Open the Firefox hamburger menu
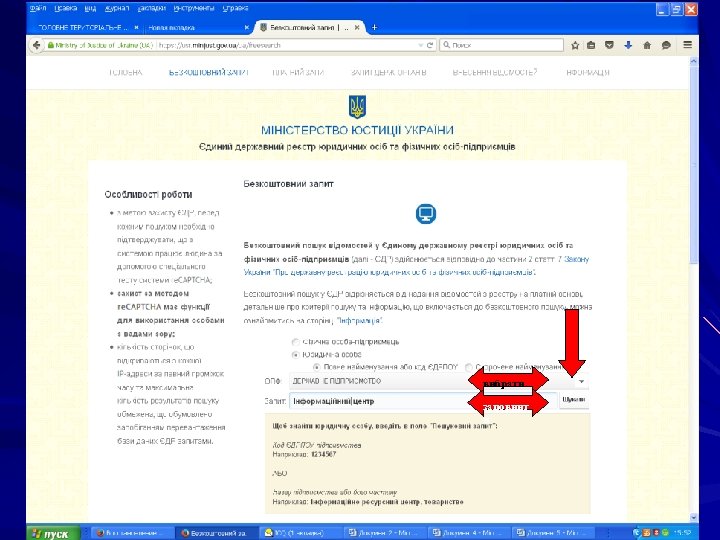 coord(687,45)
